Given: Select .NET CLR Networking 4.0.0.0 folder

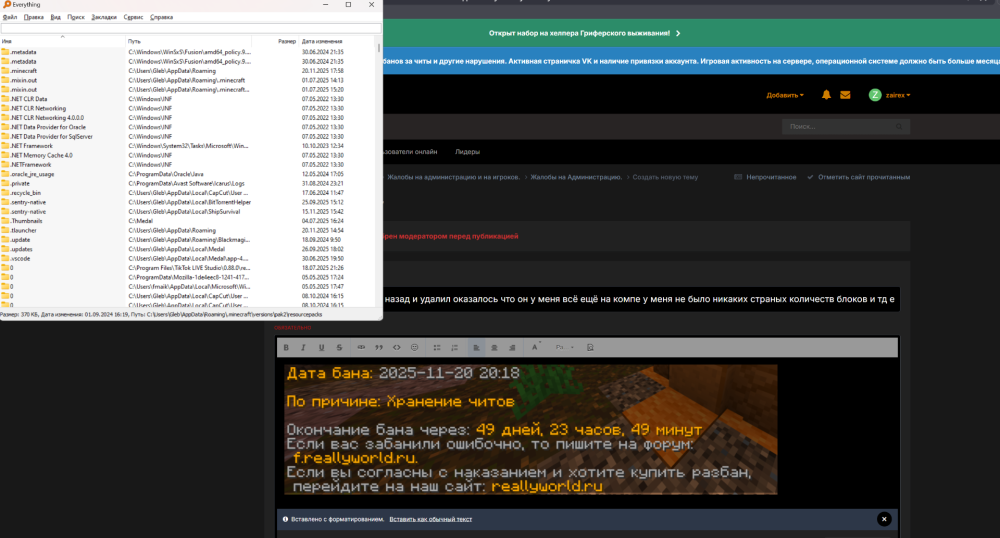Looking at the screenshot, I should (x=188, y=117).
